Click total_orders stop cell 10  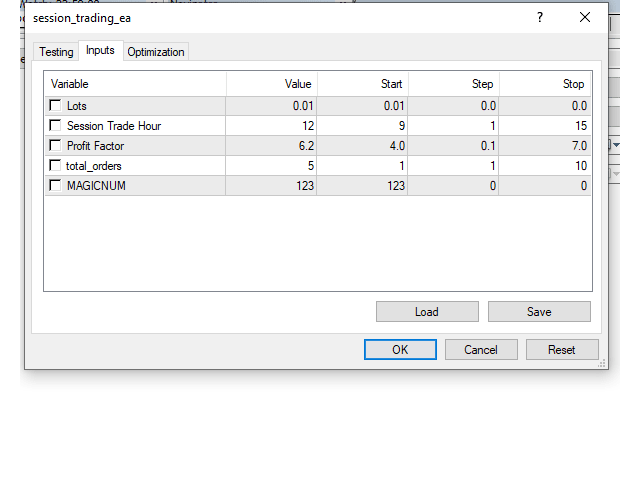click(x=544, y=166)
